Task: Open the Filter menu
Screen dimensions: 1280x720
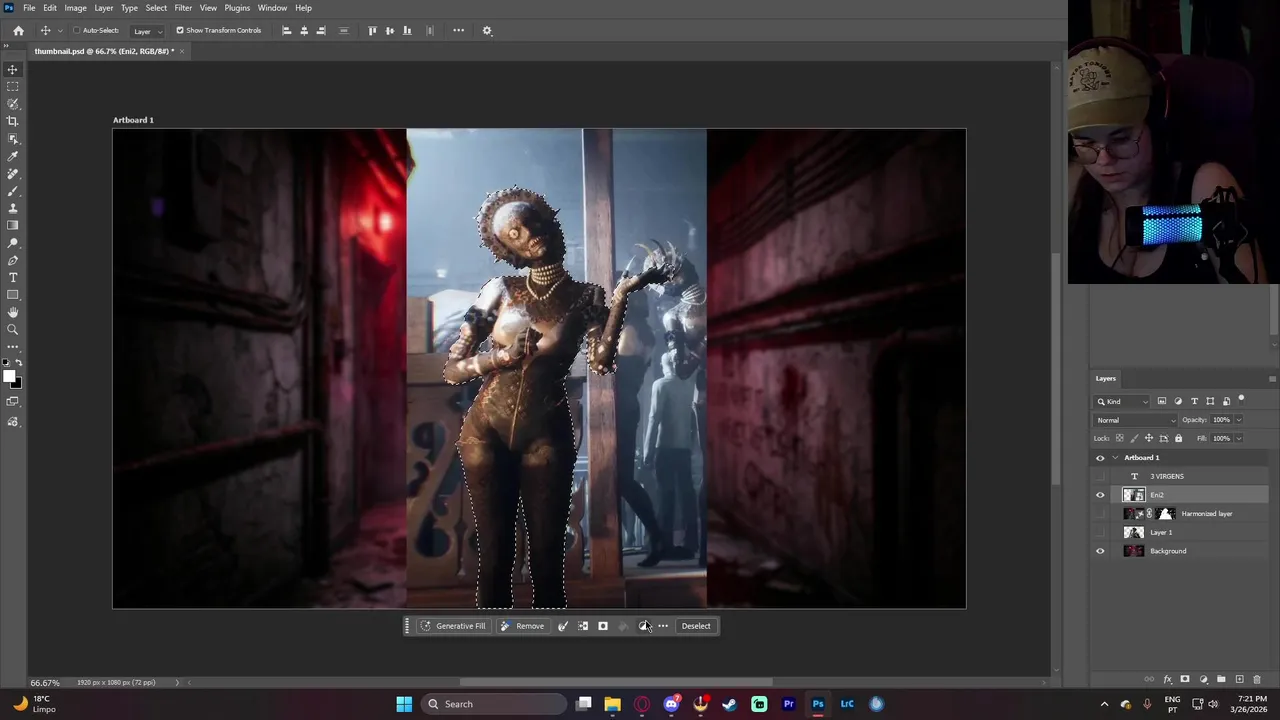Action: tap(183, 8)
